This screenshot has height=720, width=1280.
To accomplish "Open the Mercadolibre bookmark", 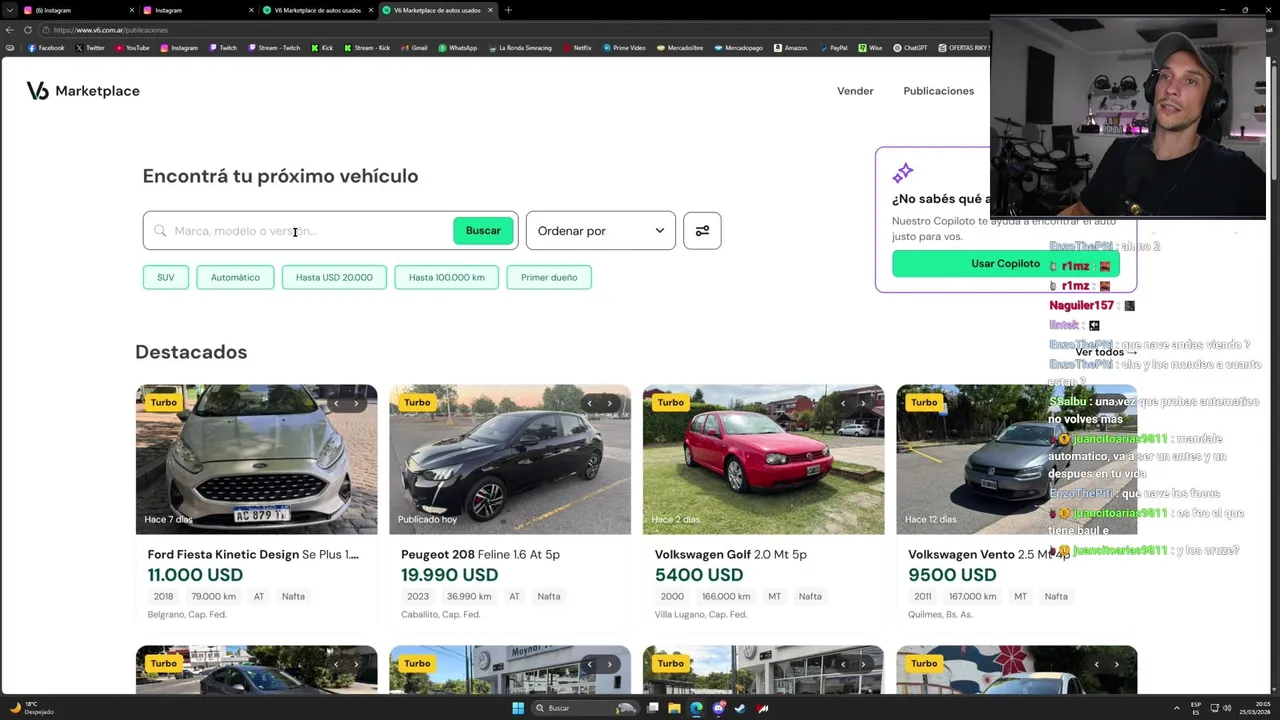I will coord(680,48).
